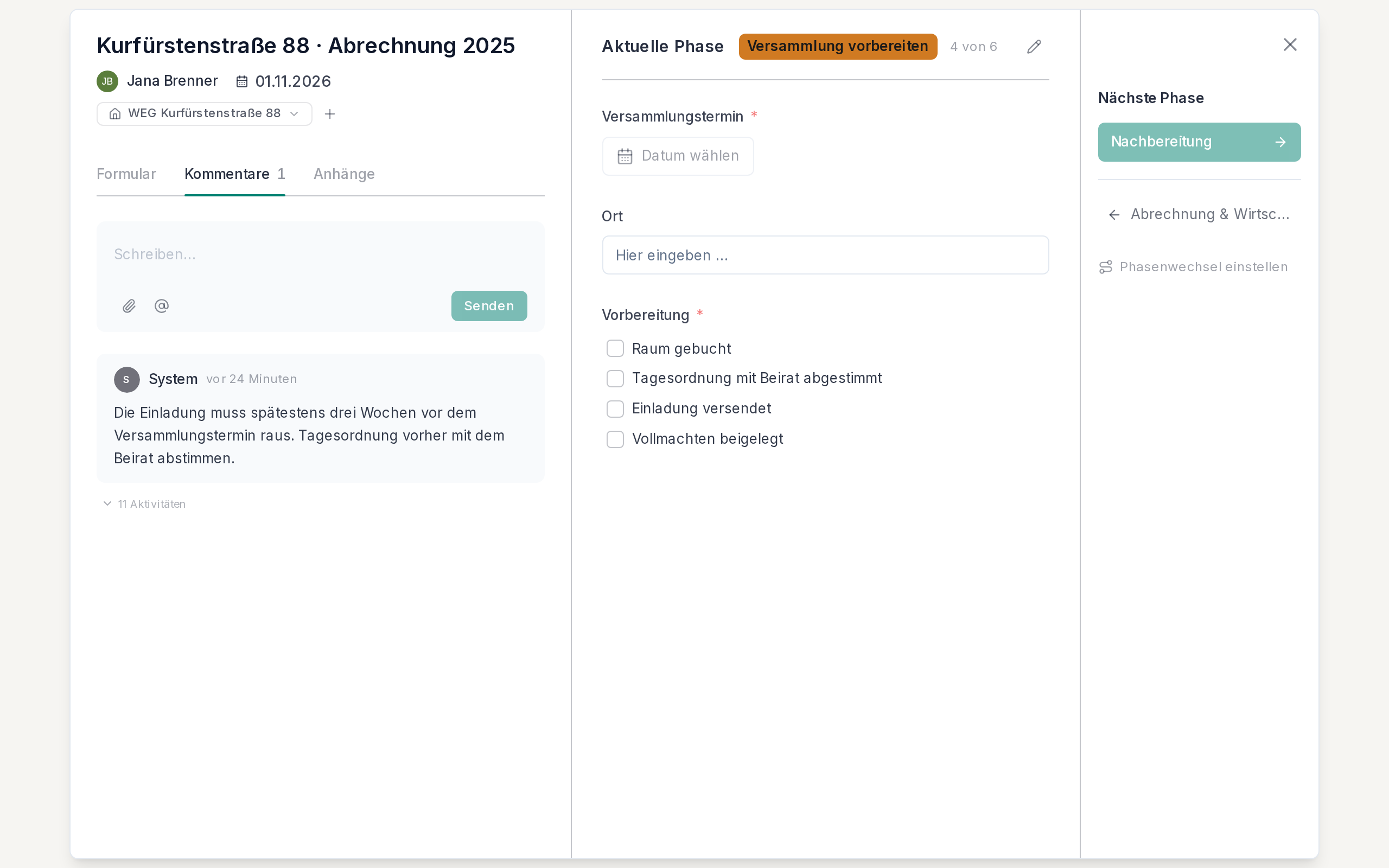This screenshot has width=1389, height=868.
Task: Click the Schreiben... comment field
Action: click(x=320, y=254)
